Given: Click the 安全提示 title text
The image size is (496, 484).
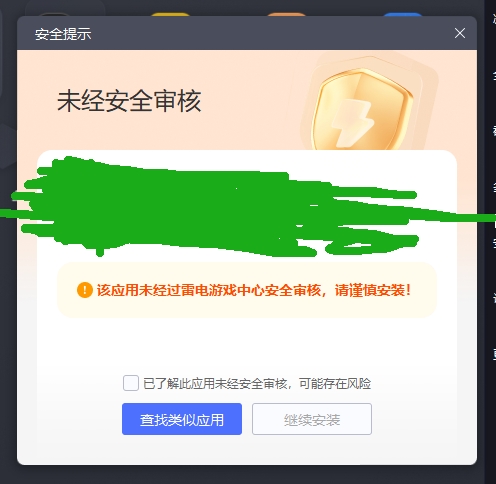Looking at the screenshot, I should tap(63, 34).
